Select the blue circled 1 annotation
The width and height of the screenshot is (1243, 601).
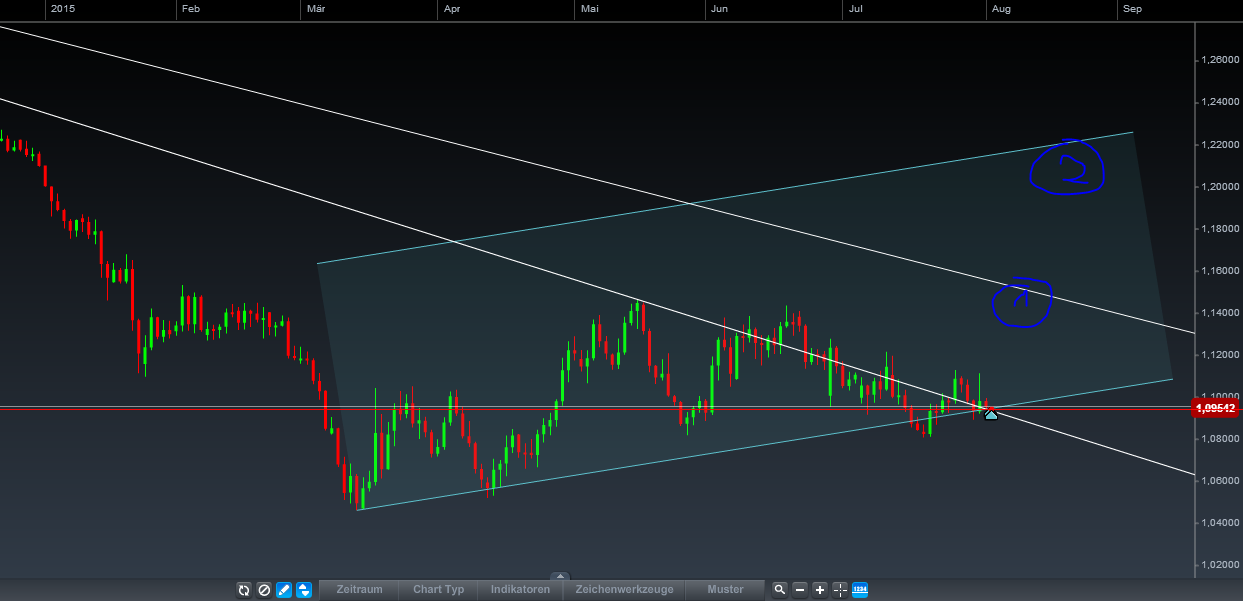[1021, 301]
